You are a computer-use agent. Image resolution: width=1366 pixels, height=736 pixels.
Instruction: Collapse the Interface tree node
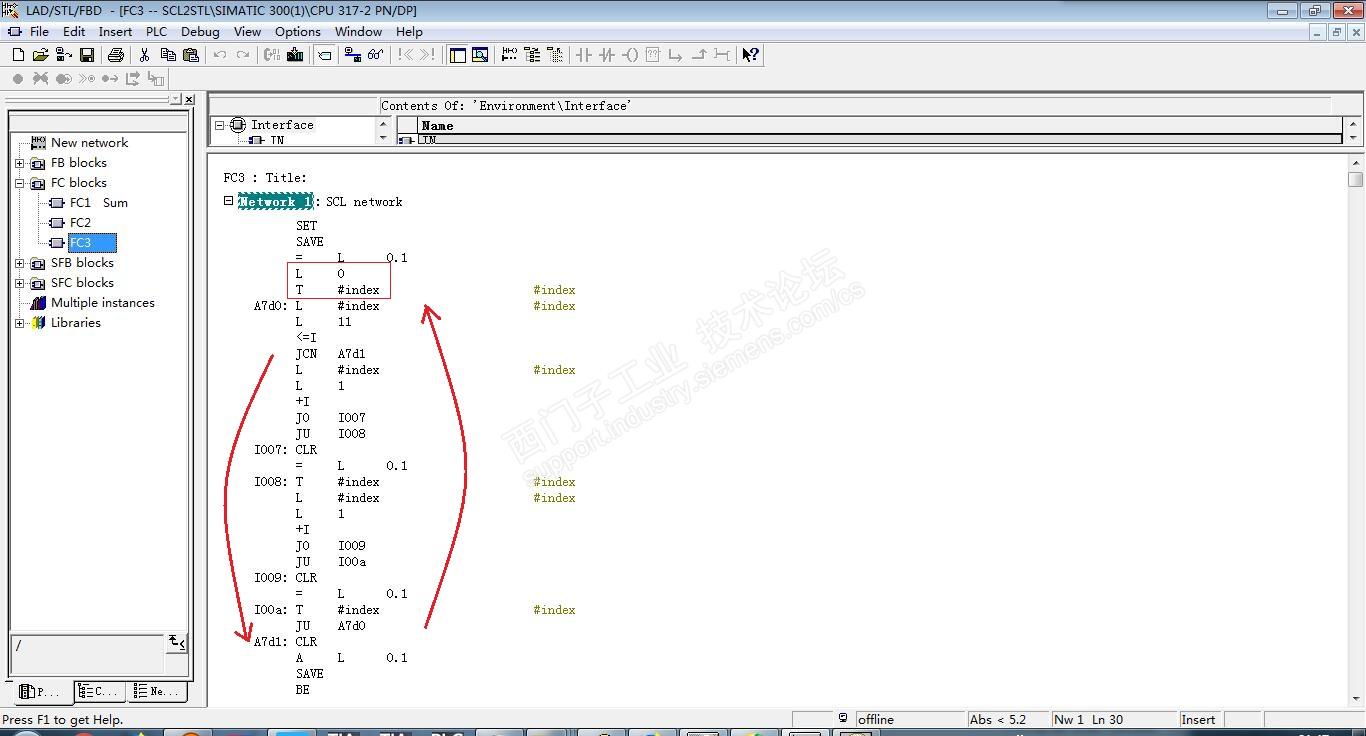coord(220,125)
